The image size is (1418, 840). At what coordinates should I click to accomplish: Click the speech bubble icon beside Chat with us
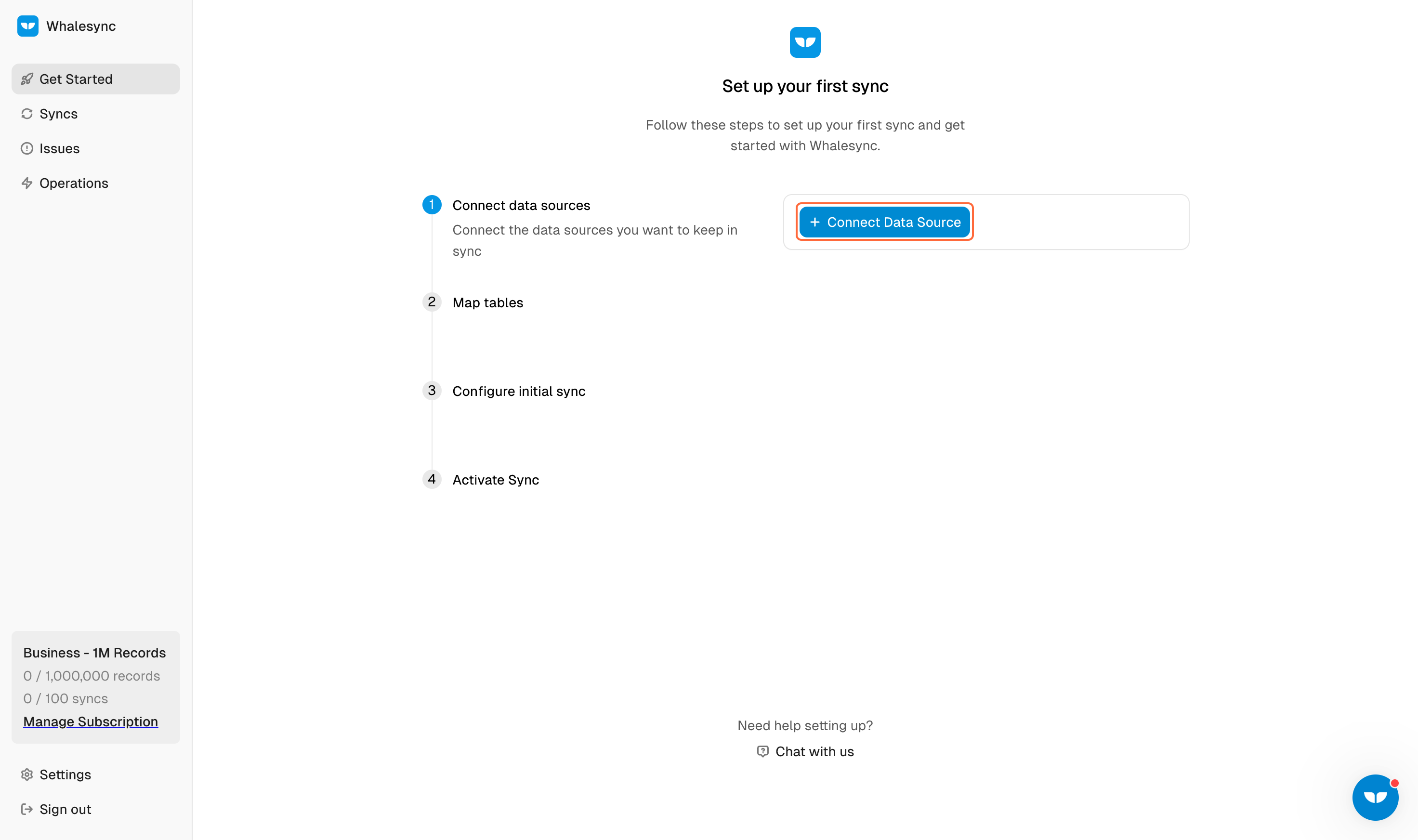pyautogui.click(x=762, y=751)
